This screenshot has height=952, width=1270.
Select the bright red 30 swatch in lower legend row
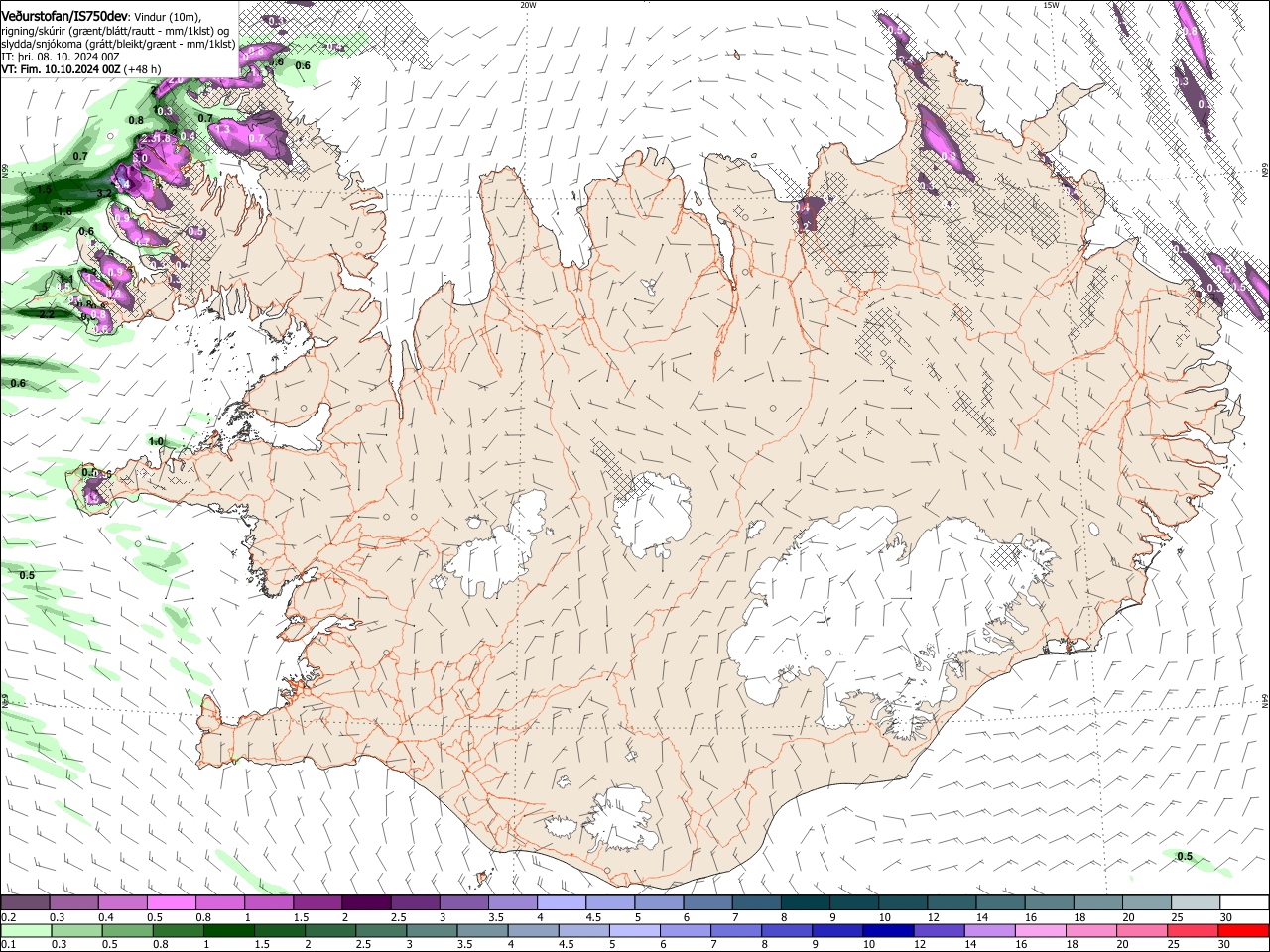point(1244,930)
